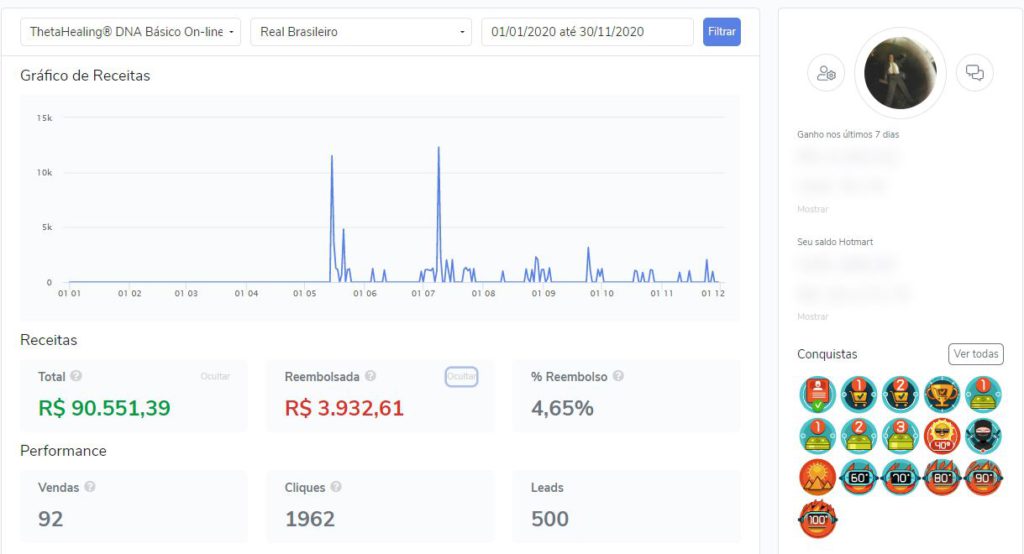This screenshot has width=1024, height=554.
Task: Click the 100° flaming achievement badge
Action: tap(818, 519)
